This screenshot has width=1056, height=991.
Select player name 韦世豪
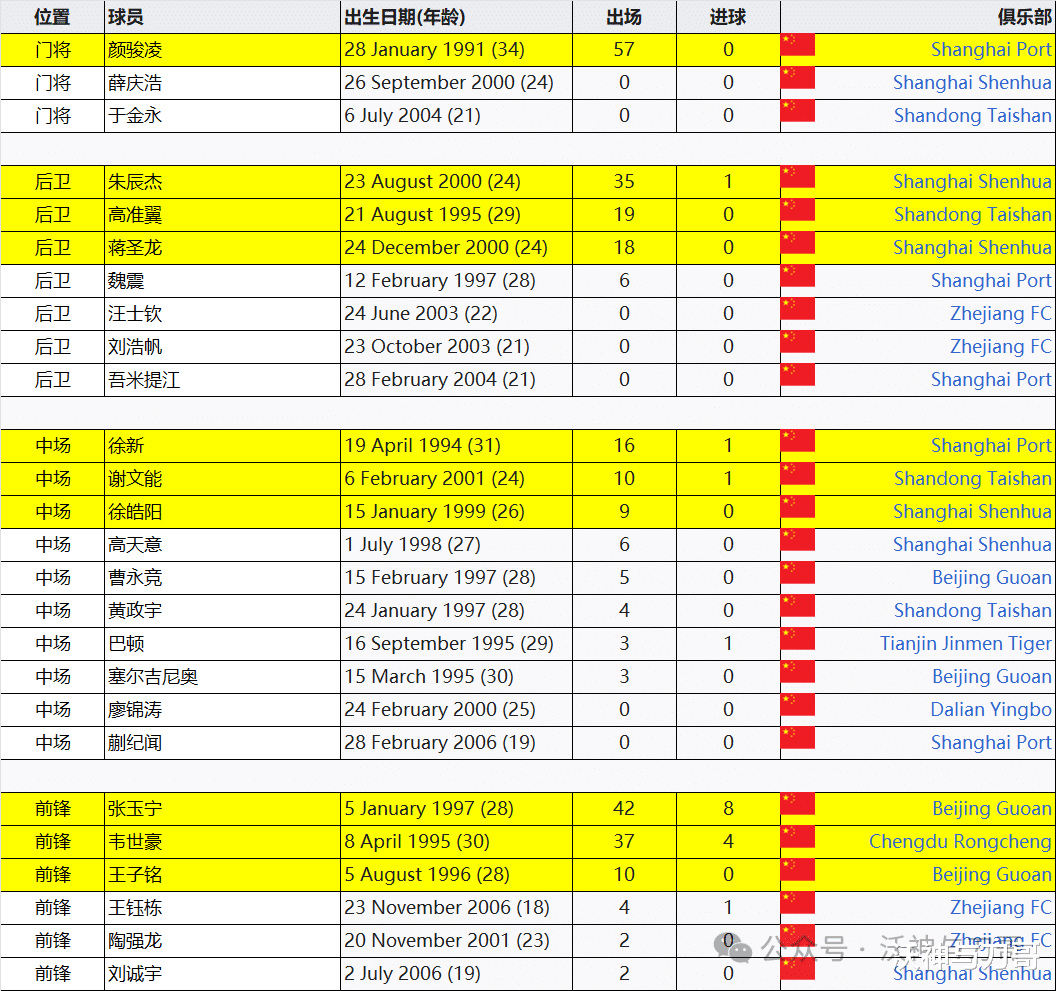point(135,842)
